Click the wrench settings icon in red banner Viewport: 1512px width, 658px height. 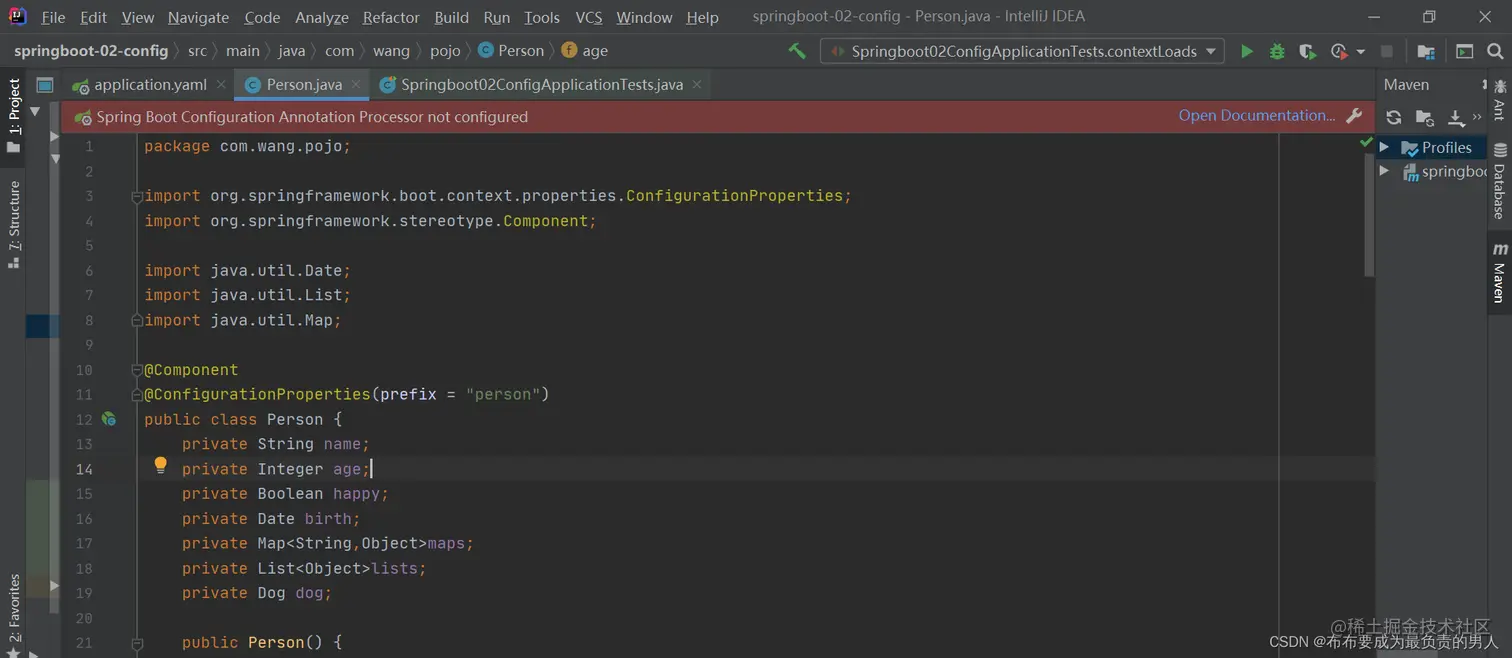tap(1354, 116)
